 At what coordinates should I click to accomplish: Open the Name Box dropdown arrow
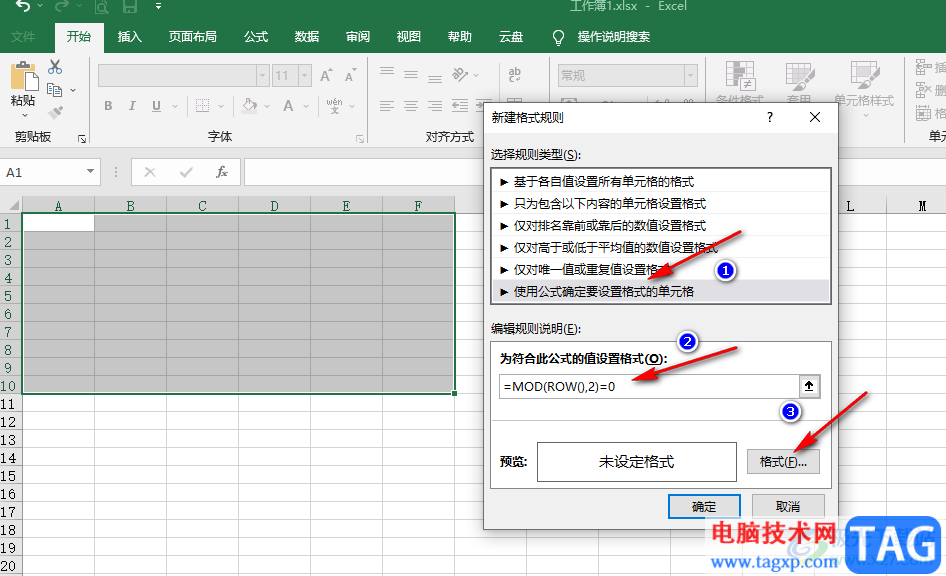90,172
